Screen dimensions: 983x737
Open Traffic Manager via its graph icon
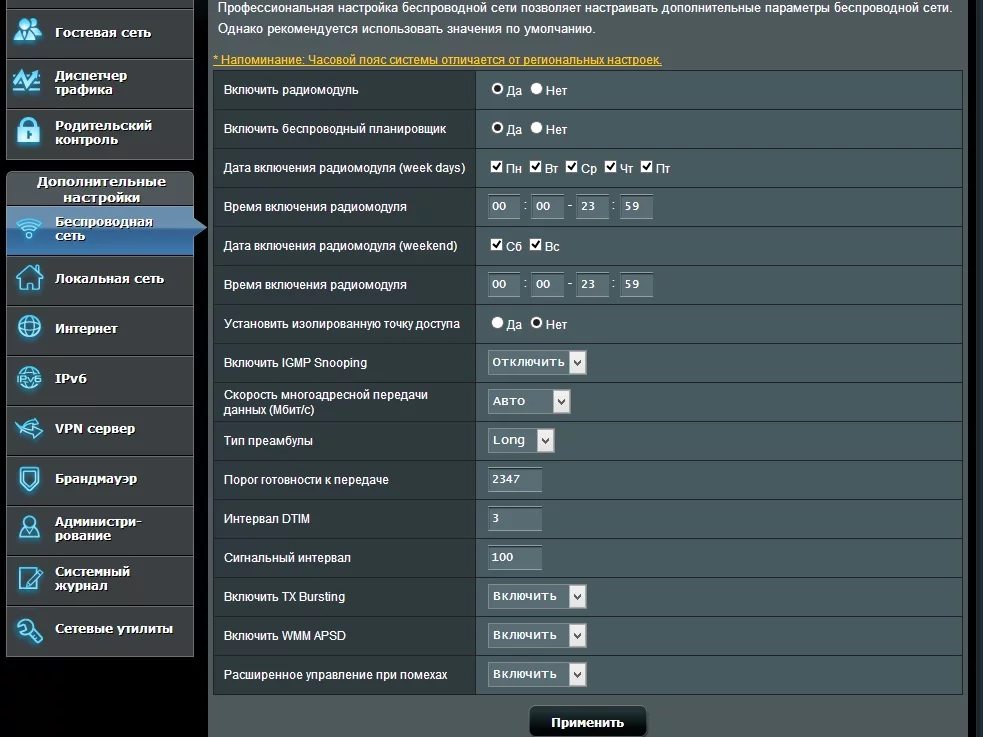point(29,82)
